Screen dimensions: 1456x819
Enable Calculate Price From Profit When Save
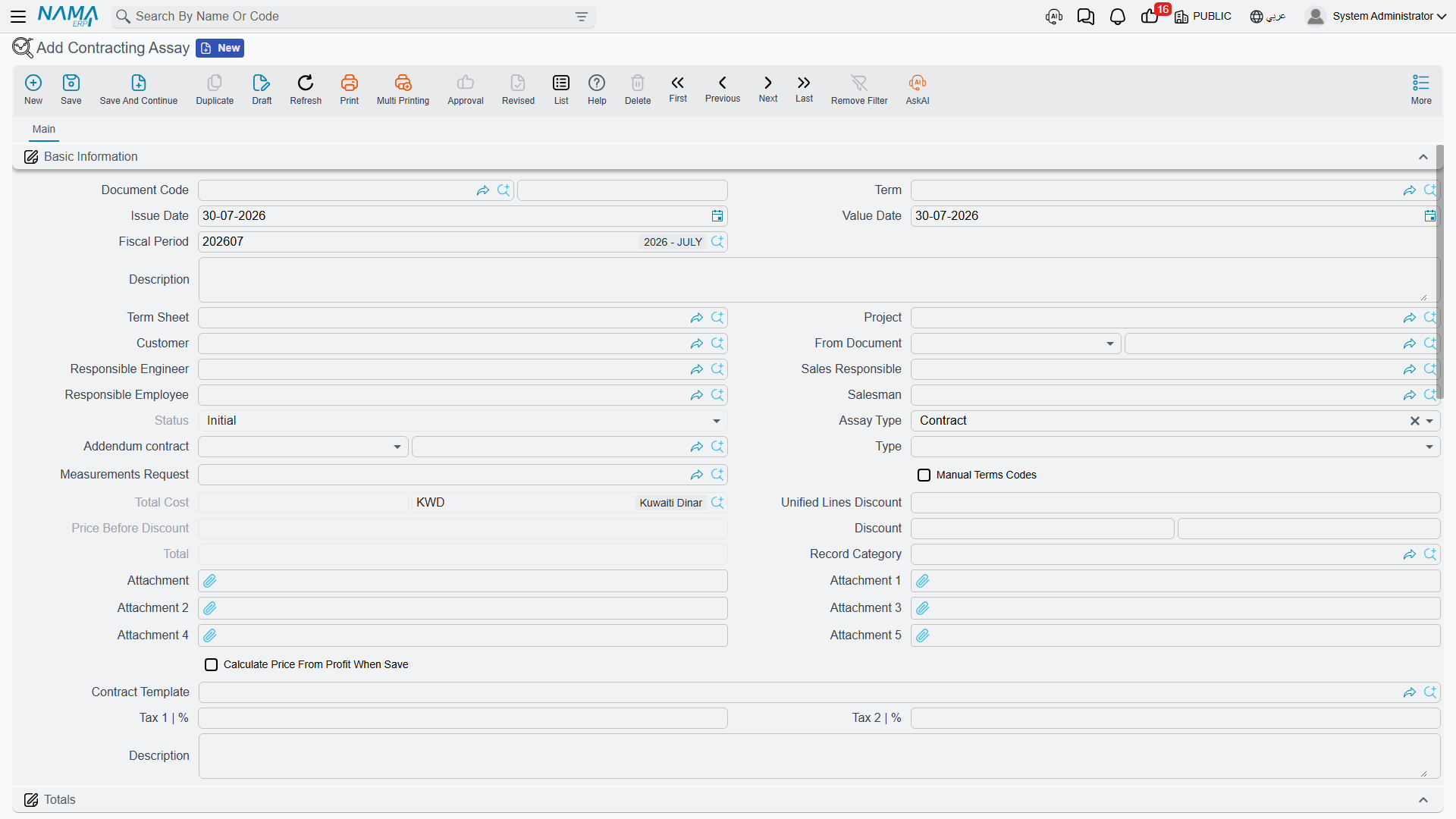click(x=211, y=664)
